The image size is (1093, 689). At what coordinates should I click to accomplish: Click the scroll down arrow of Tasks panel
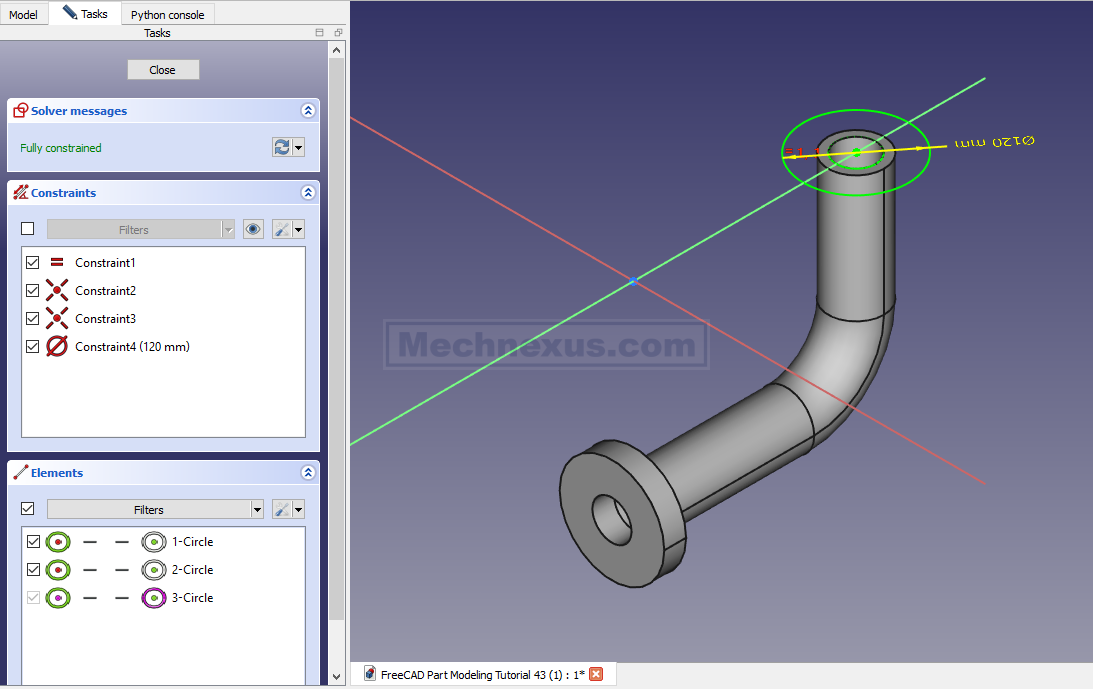click(x=337, y=676)
